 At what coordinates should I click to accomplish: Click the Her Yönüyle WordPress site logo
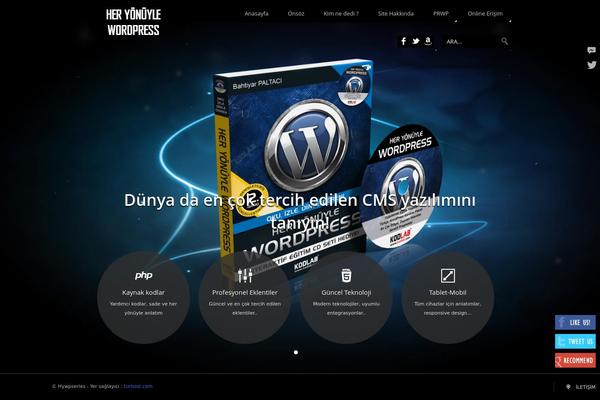[133, 22]
